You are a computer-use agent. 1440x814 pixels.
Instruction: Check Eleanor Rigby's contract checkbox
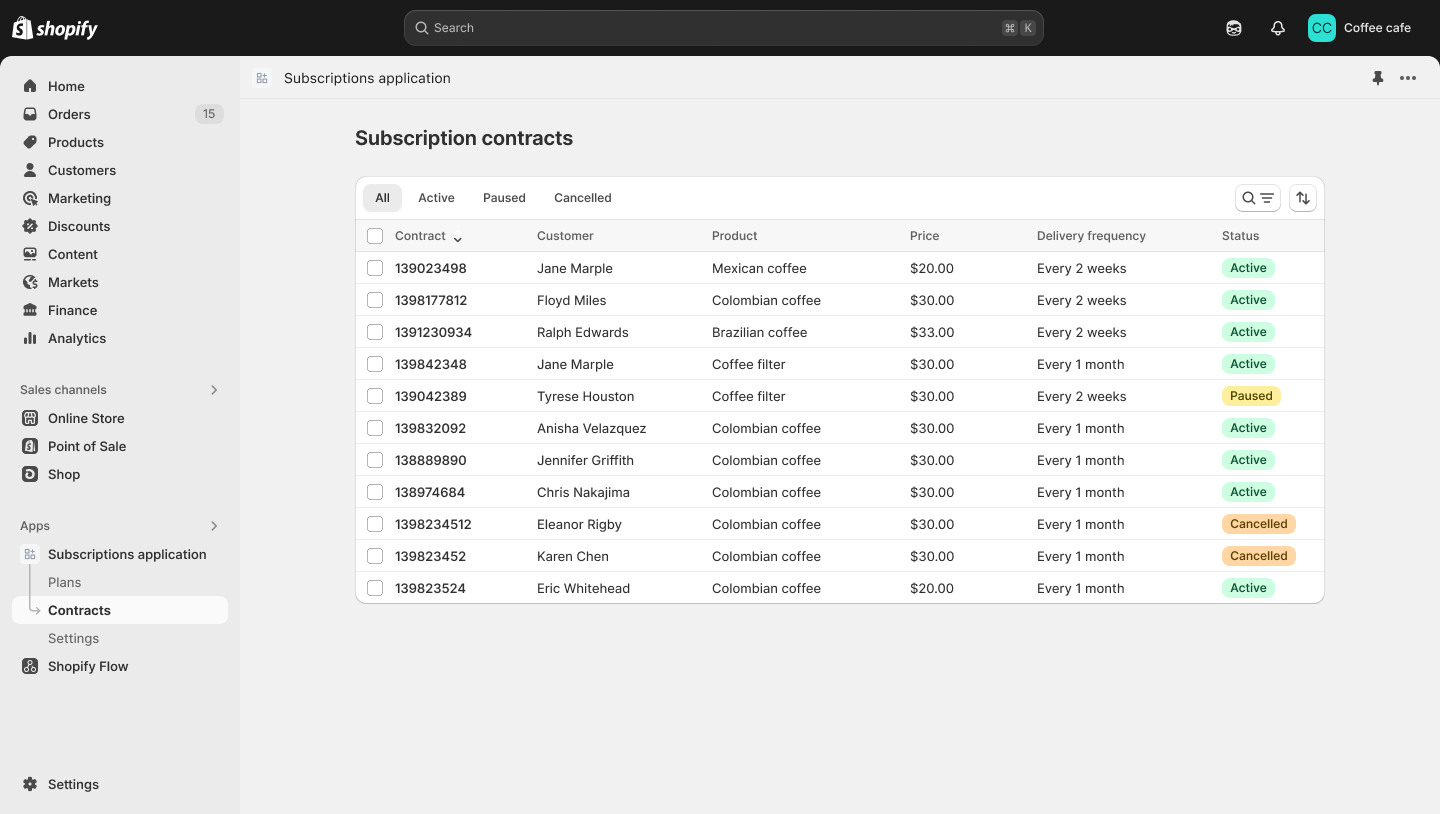[x=375, y=524]
